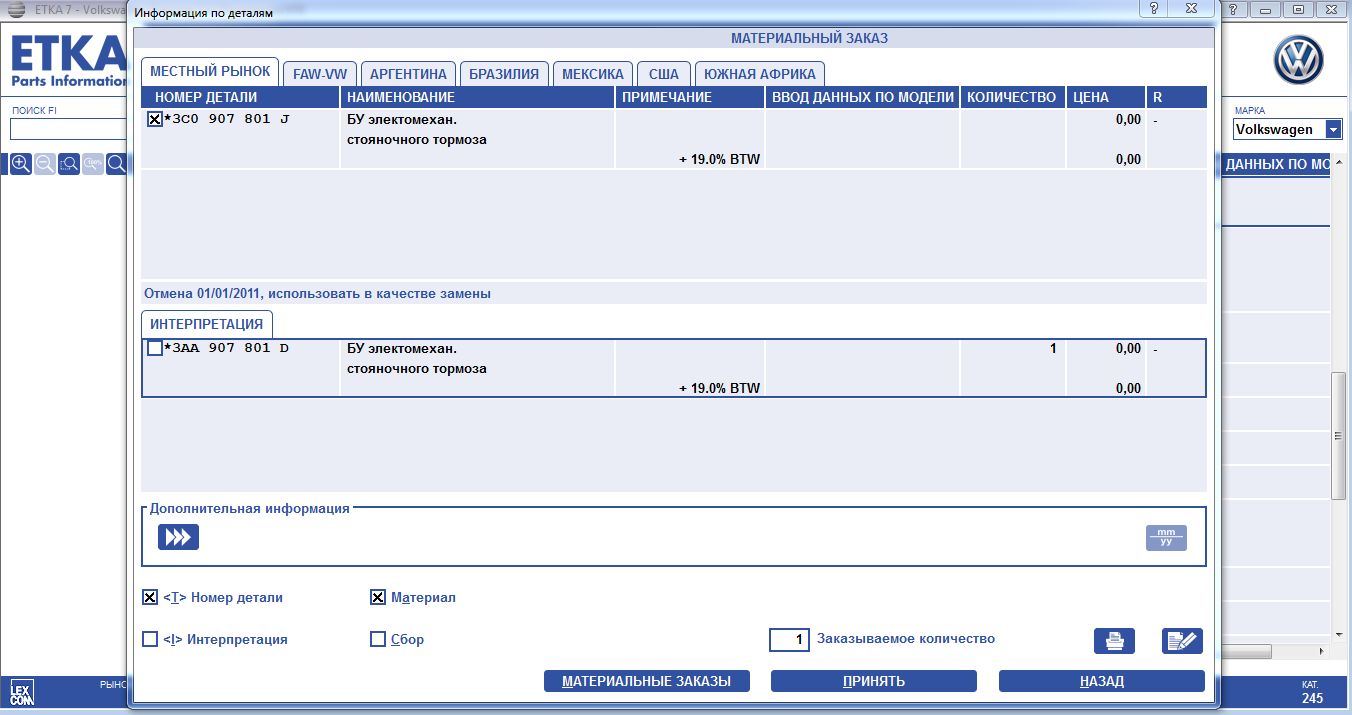Click the zoom in magnifier icon
1352x715 pixels.
pyautogui.click(x=21, y=164)
